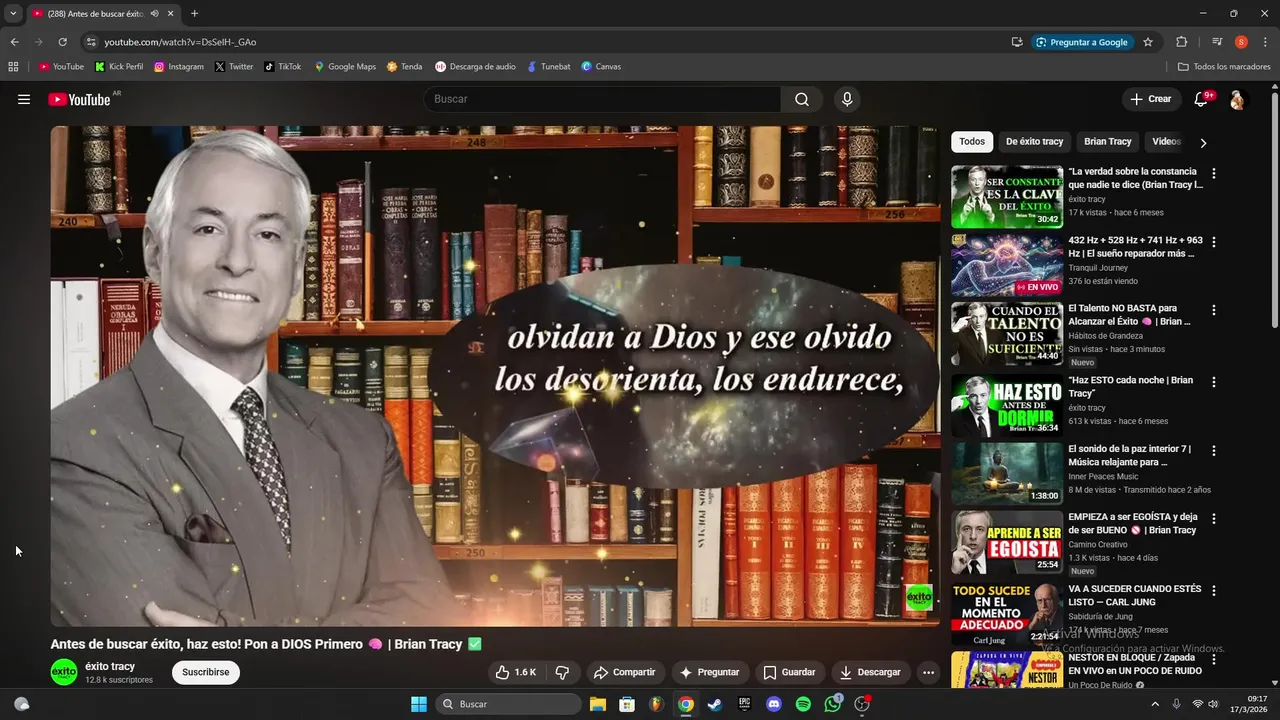
Task: Open options for "La verdad sobre la constancia" video
Action: pos(1214,173)
